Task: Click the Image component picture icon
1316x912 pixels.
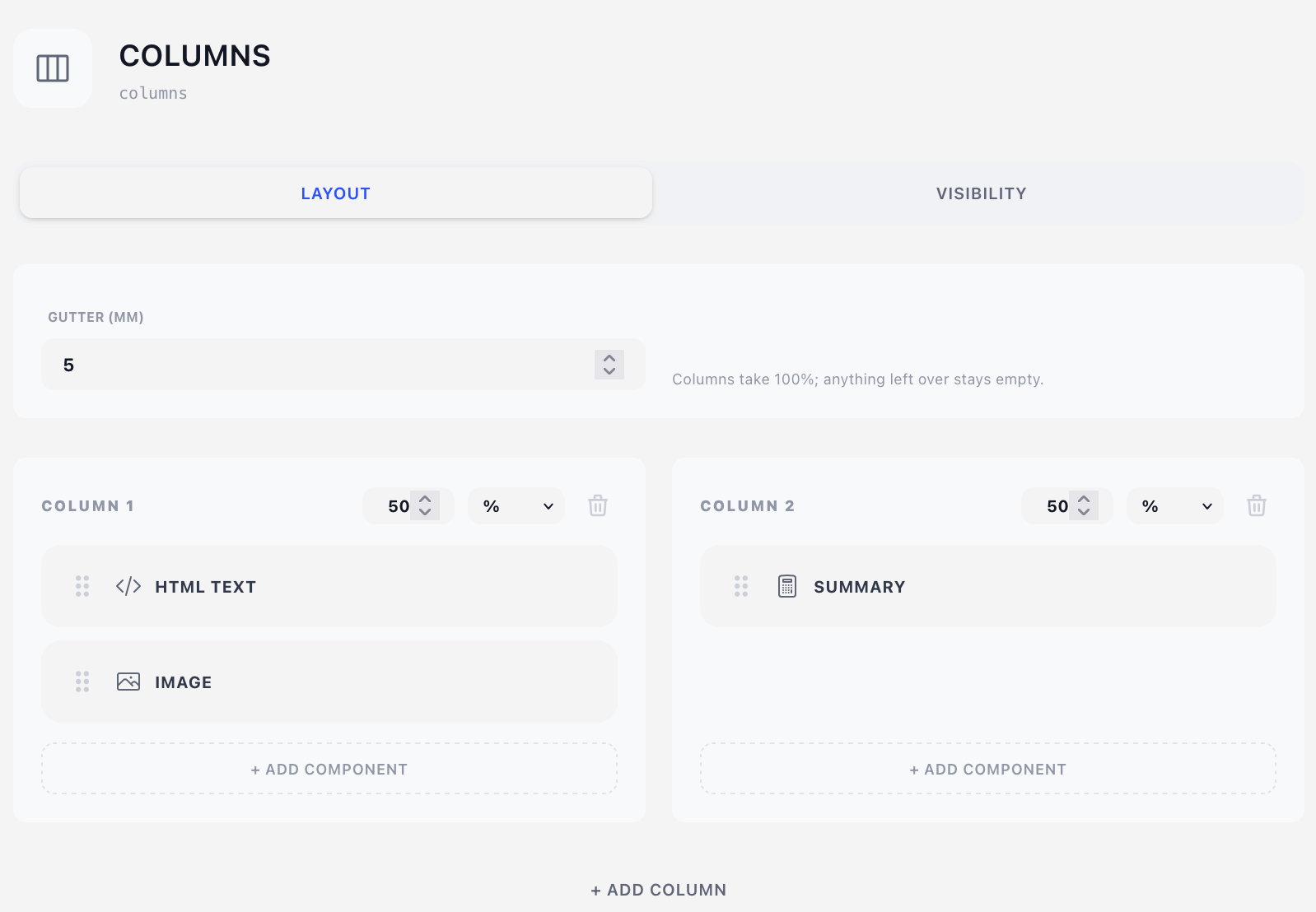Action: (x=128, y=682)
